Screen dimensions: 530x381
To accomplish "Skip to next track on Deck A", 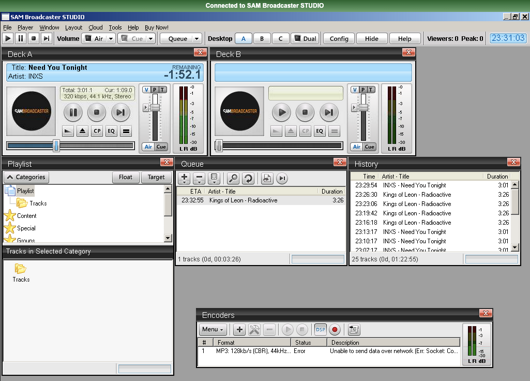I will coord(120,112).
